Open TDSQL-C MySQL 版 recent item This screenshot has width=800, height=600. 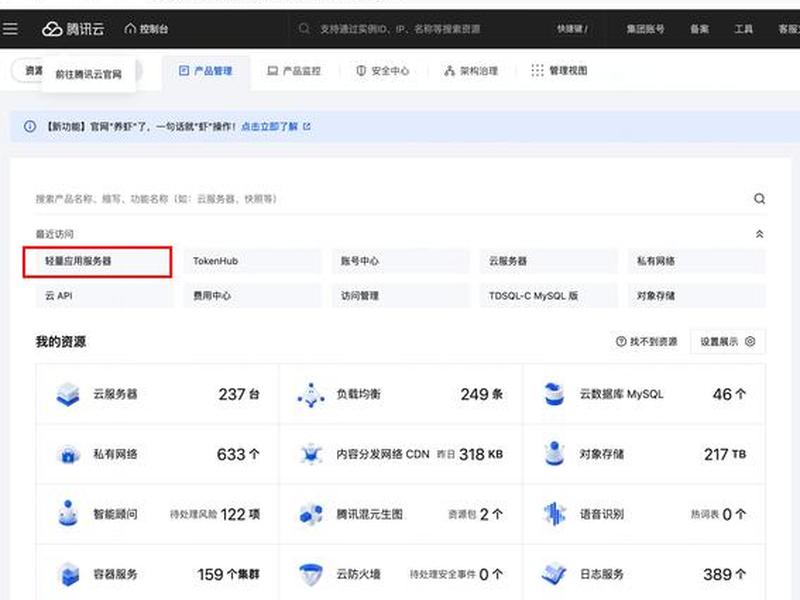(548, 295)
